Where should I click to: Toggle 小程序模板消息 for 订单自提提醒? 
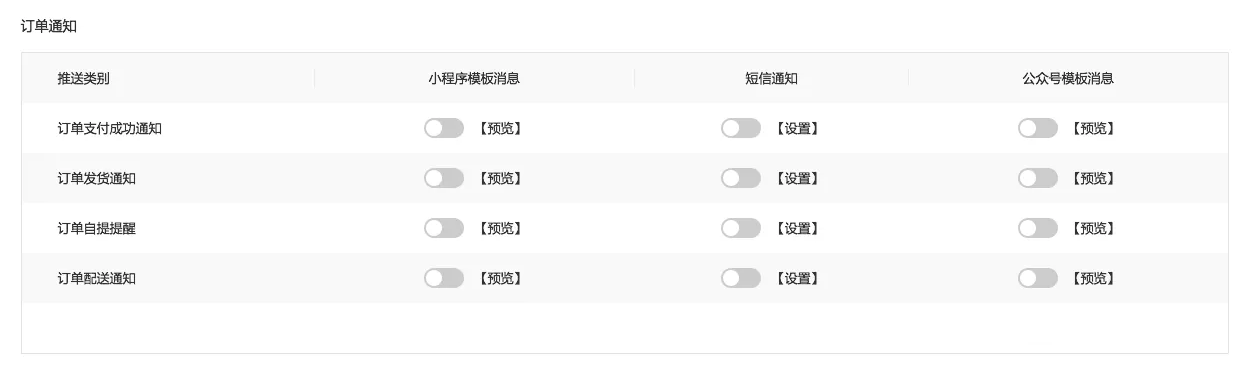(444, 228)
